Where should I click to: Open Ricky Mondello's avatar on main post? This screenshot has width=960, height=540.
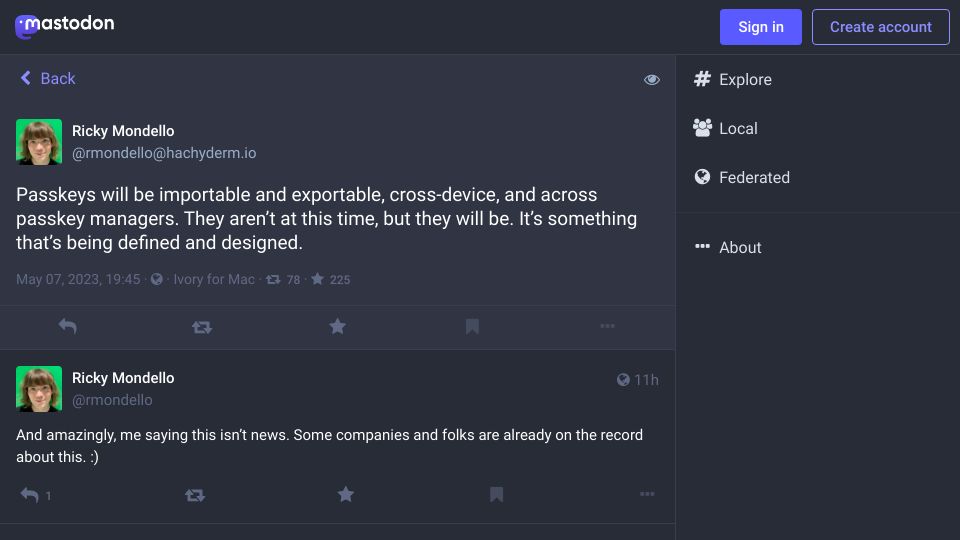coord(39,142)
